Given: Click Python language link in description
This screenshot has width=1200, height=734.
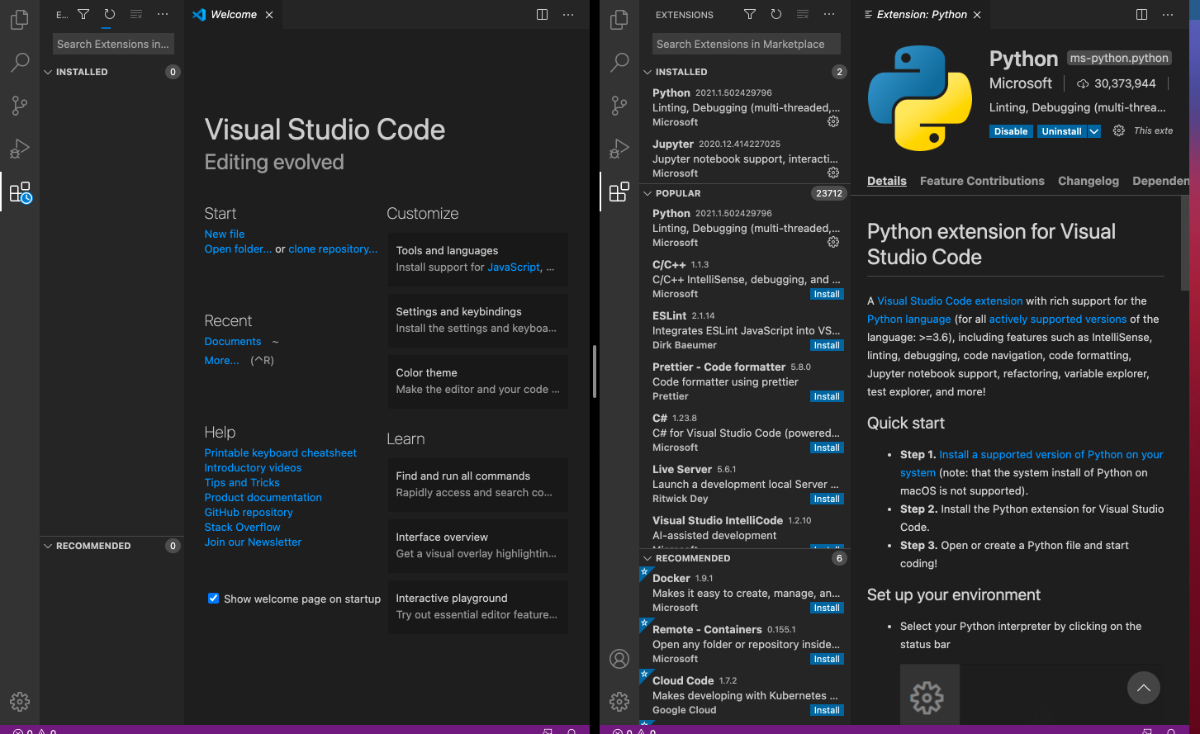Looking at the screenshot, I should tap(909, 319).
